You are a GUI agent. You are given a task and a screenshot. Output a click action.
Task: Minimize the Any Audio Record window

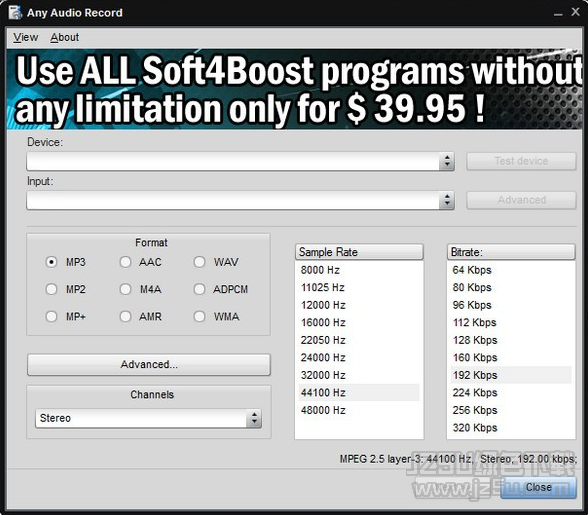pyautogui.click(x=558, y=13)
